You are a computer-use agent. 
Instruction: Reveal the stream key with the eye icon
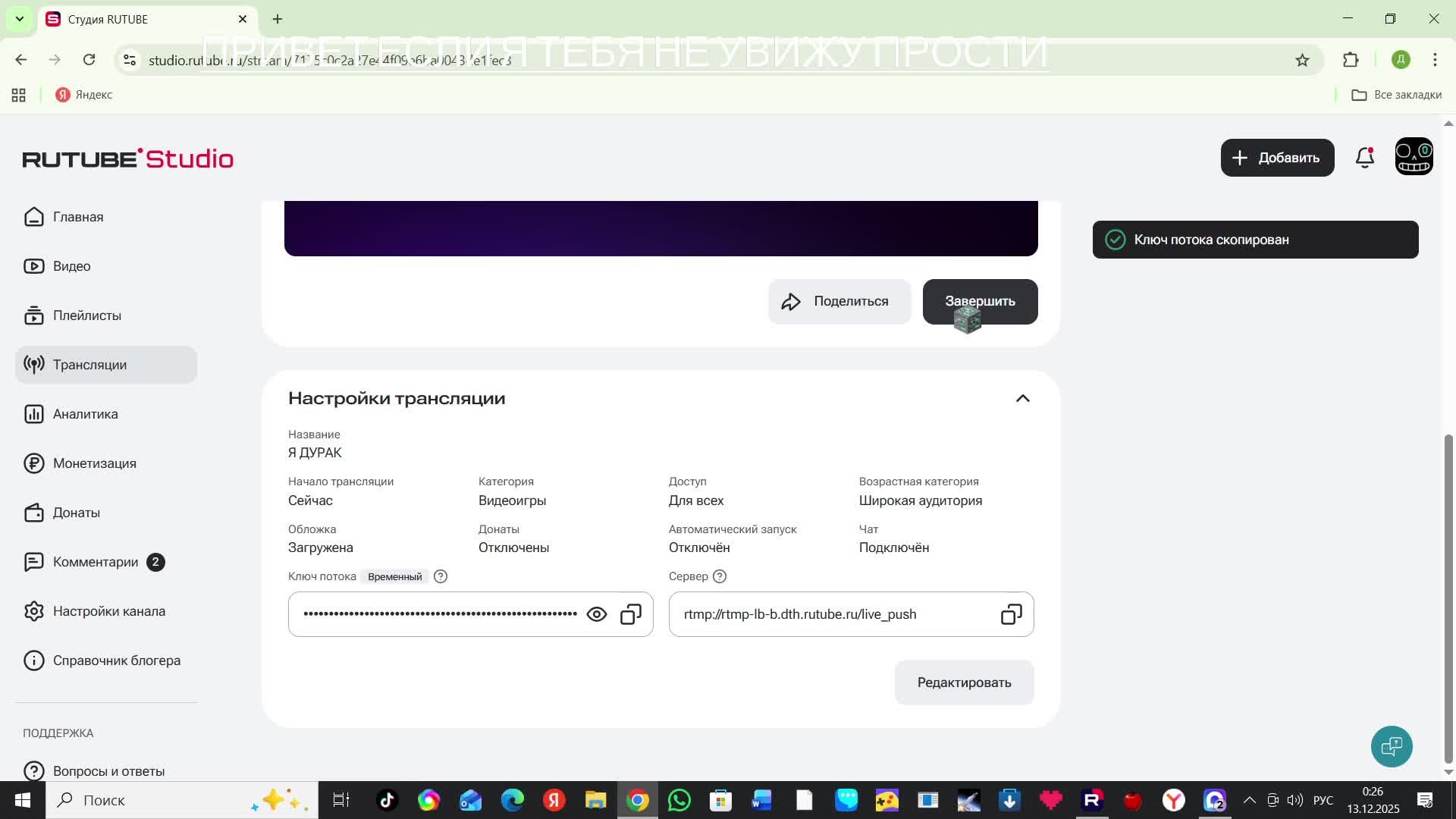(597, 614)
